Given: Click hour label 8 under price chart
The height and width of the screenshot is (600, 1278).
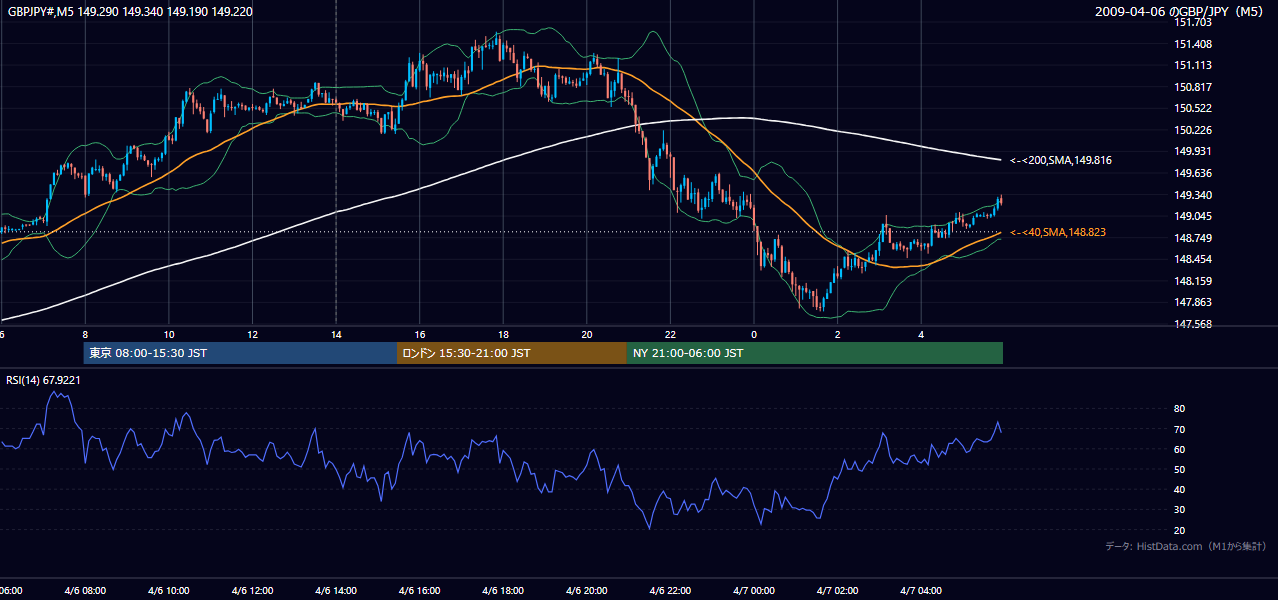Looking at the screenshot, I should pyautogui.click(x=85, y=334).
